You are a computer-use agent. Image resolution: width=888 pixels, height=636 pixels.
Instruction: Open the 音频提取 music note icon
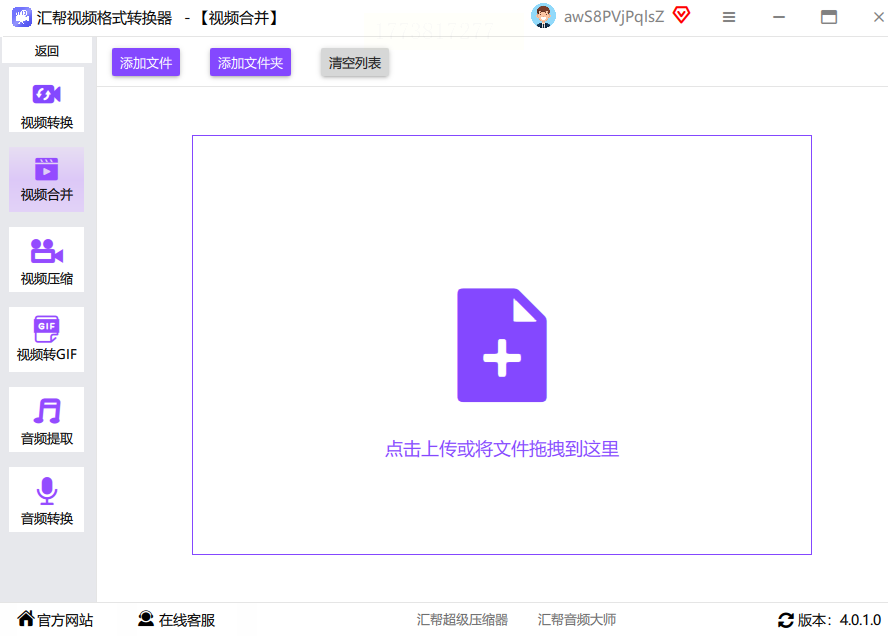click(46, 411)
